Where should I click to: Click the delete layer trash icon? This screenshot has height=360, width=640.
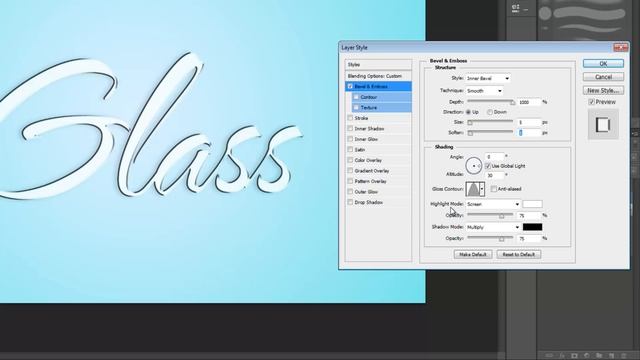click(624, 356)
